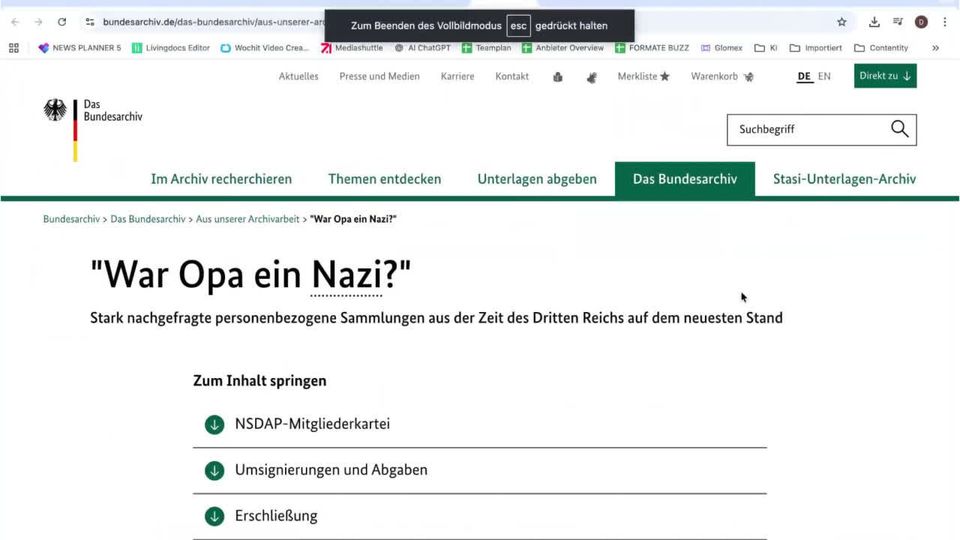Switch site language to EN
This screenshot has width=960, height=540.
824,76
